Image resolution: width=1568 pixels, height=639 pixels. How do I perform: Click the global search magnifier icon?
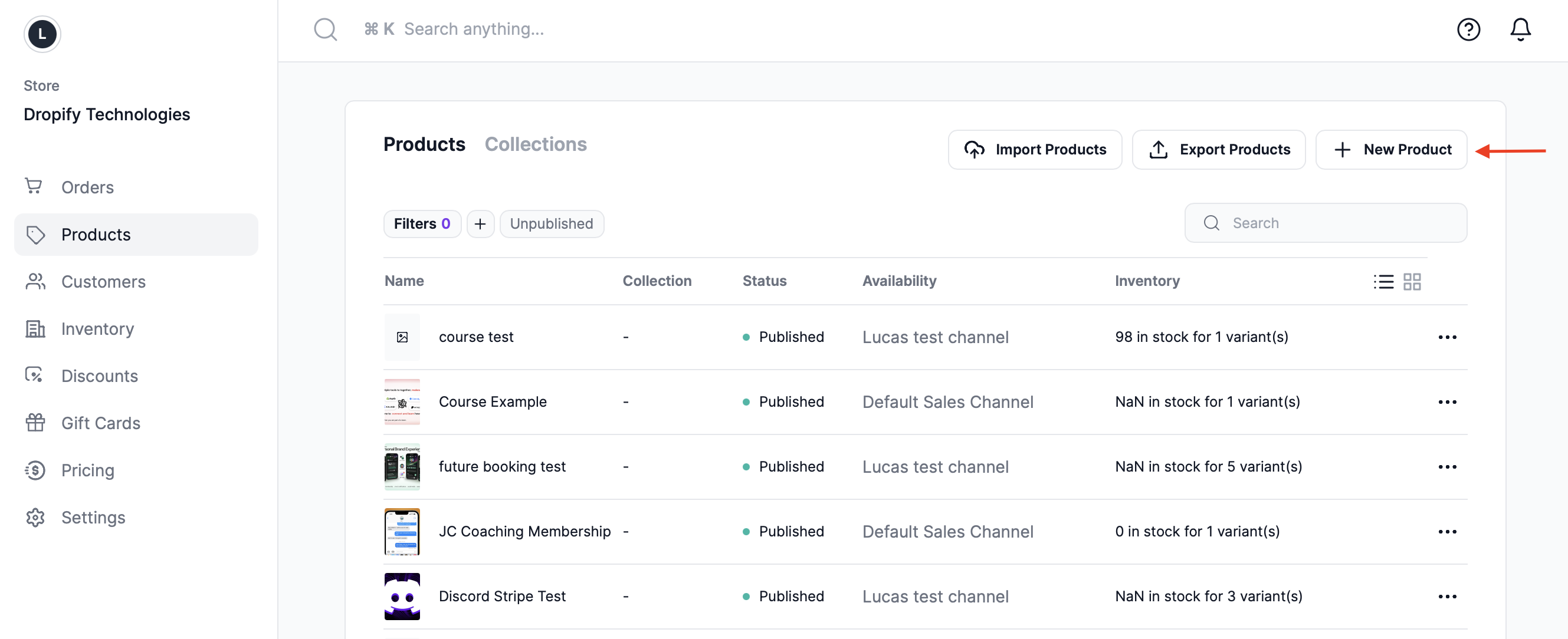click(x=325, y=29)
